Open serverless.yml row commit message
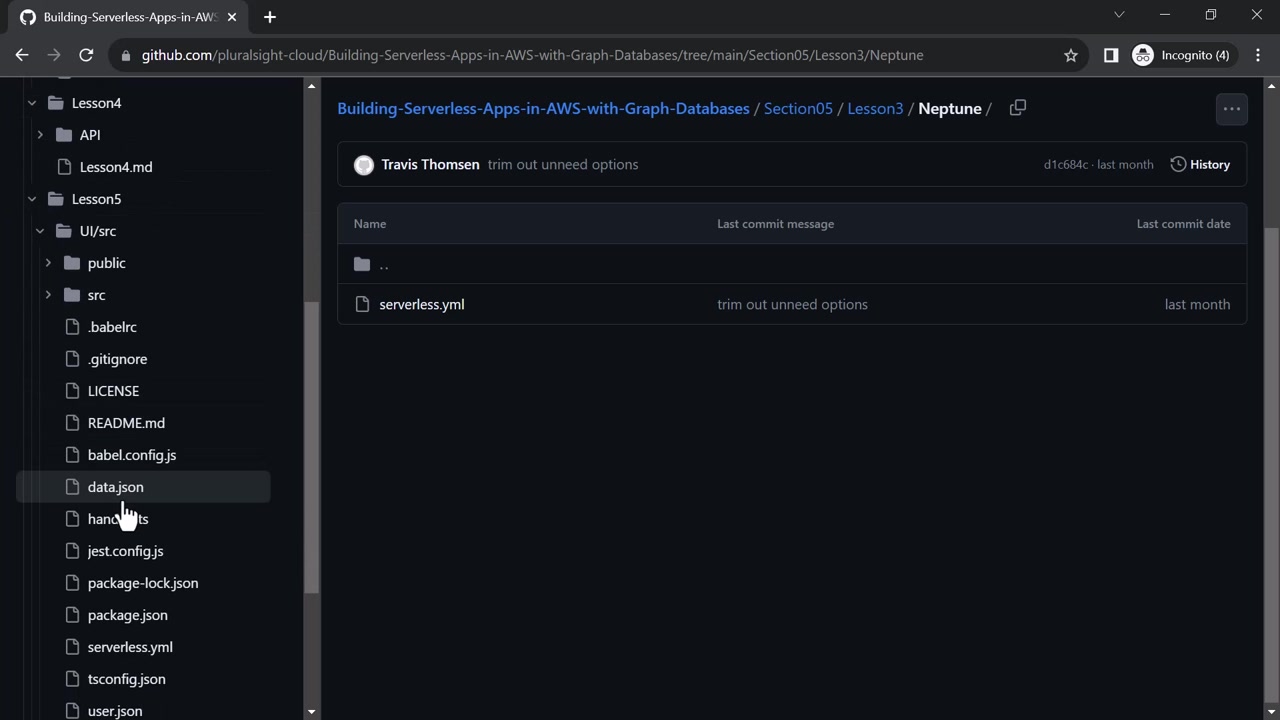 pyautogui.click(x=792, y=305)
